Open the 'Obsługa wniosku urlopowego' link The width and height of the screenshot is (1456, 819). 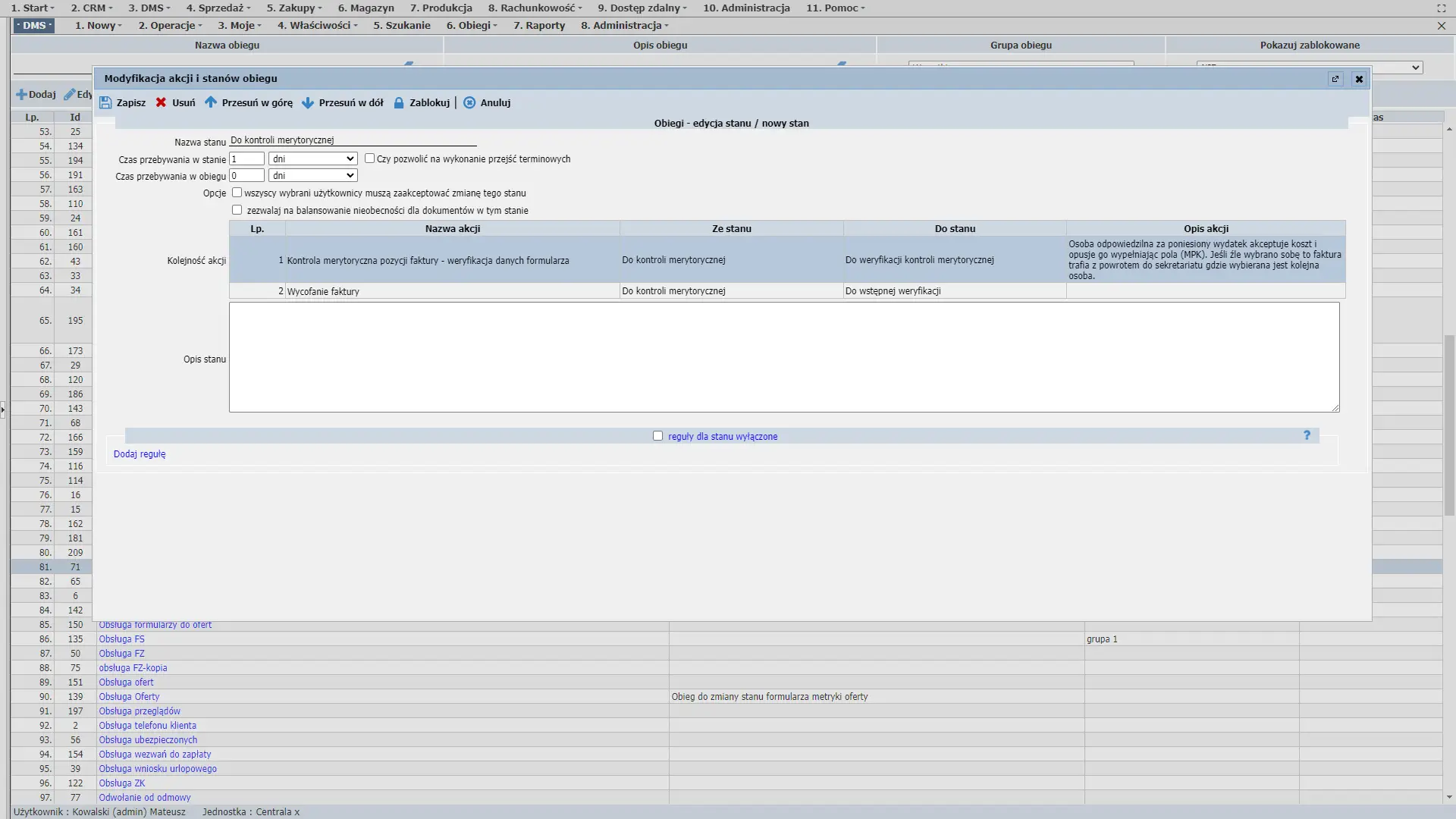[x=158, y=769]
